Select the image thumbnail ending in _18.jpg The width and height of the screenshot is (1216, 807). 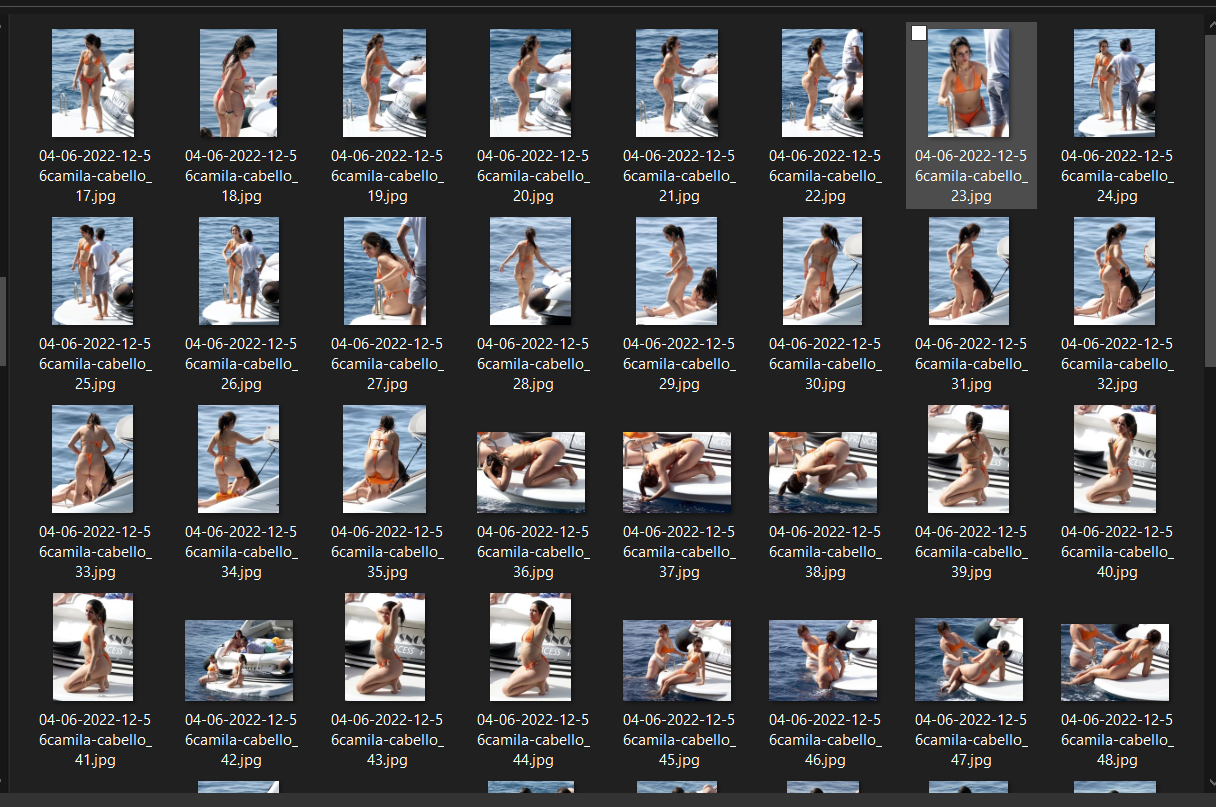click(238, 83)
